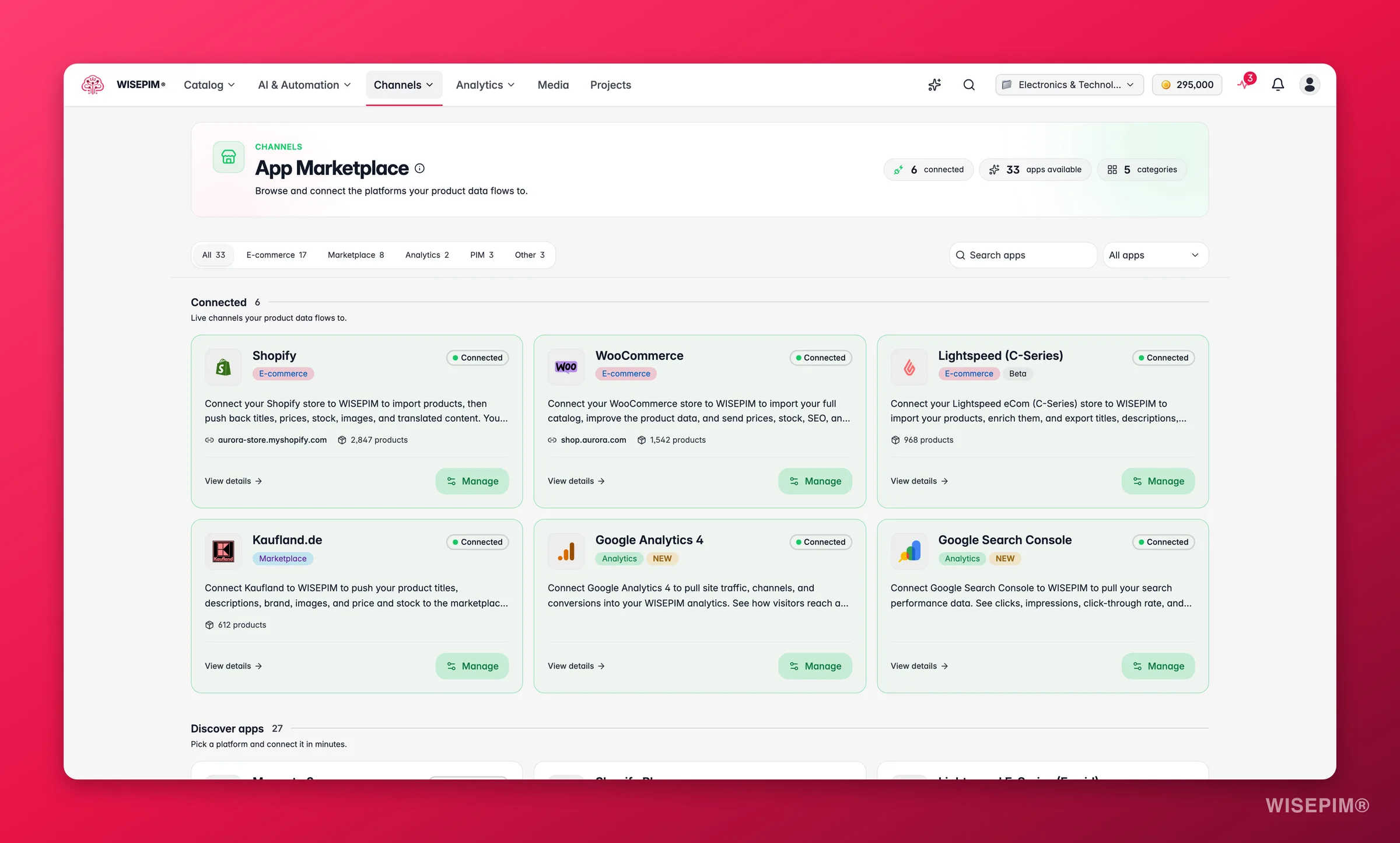Select the E-commerce 17 filter tab
1400x843 pixels.
point(276,255)
